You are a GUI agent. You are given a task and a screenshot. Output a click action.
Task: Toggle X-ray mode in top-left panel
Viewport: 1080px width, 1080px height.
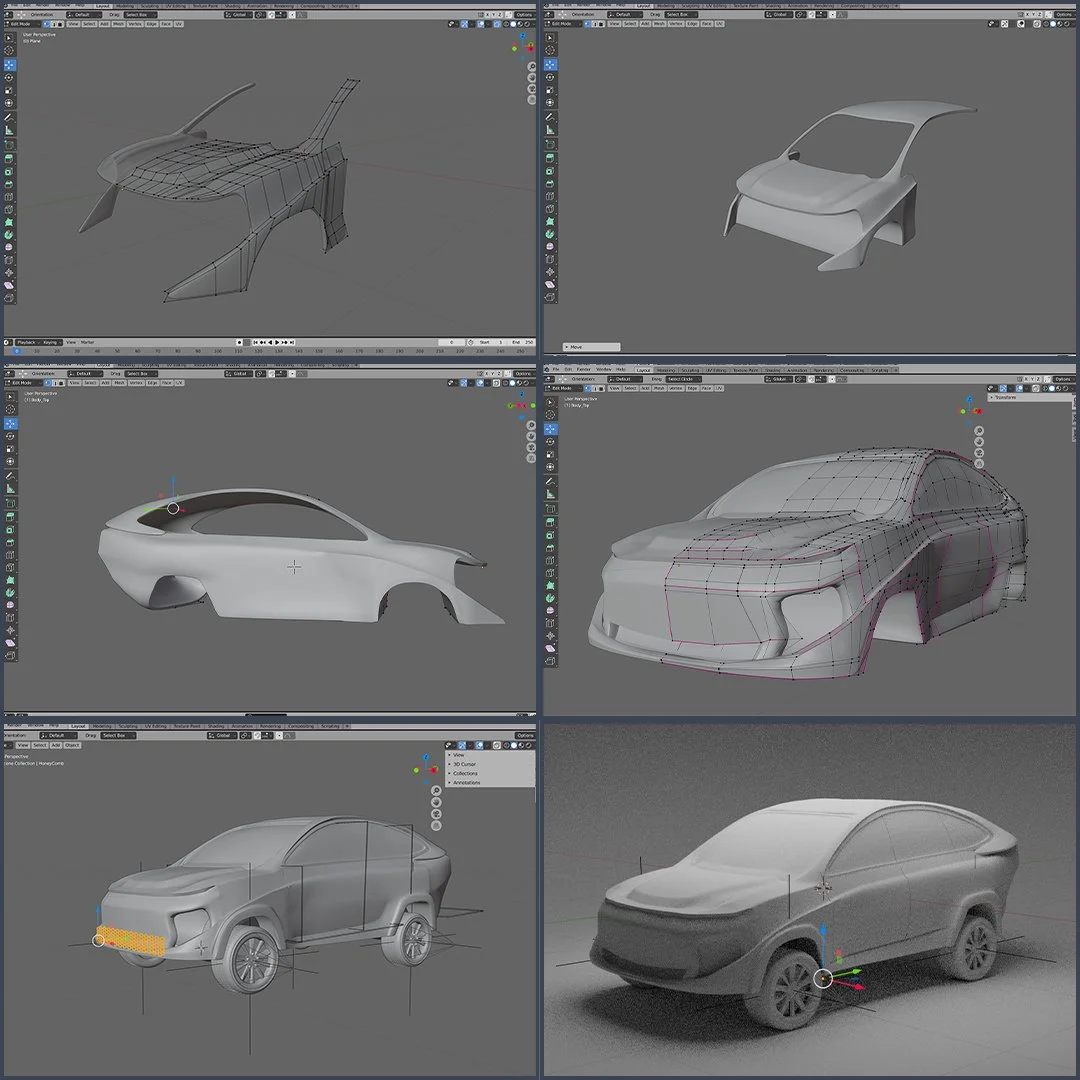[497, 24]
